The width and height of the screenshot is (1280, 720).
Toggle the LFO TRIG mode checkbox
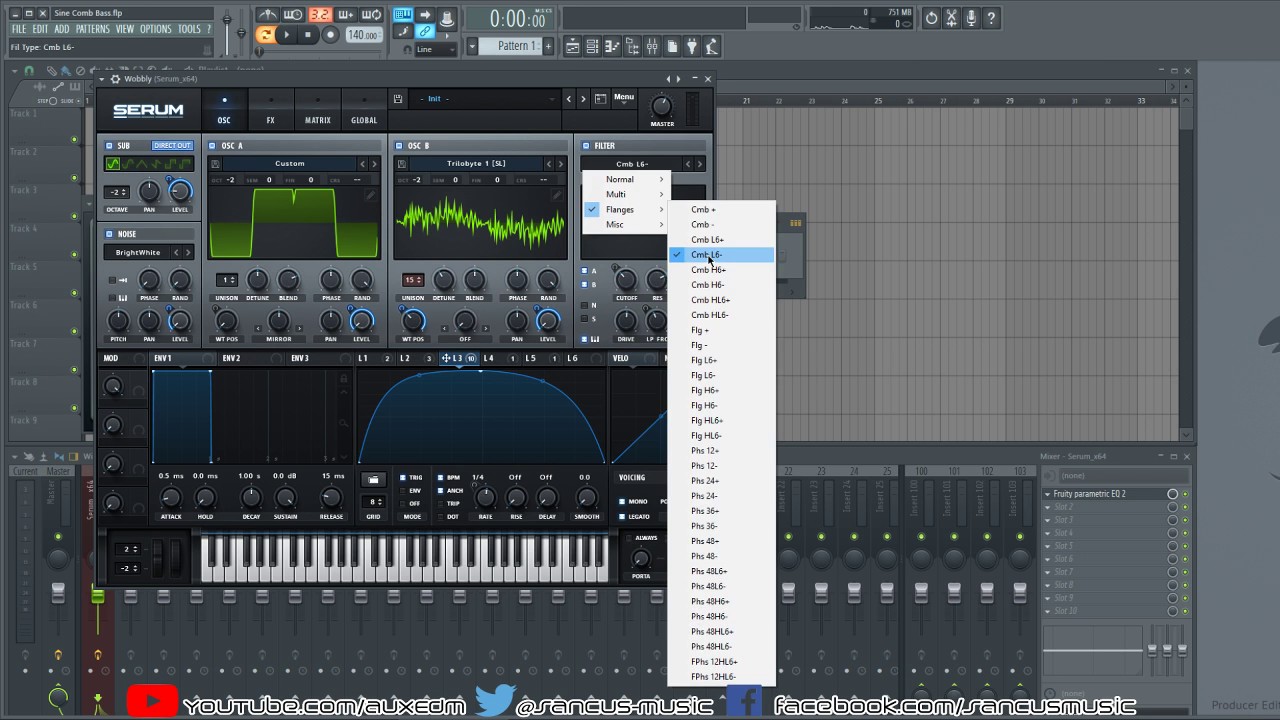pyautogui.click(x=404, y=478)
